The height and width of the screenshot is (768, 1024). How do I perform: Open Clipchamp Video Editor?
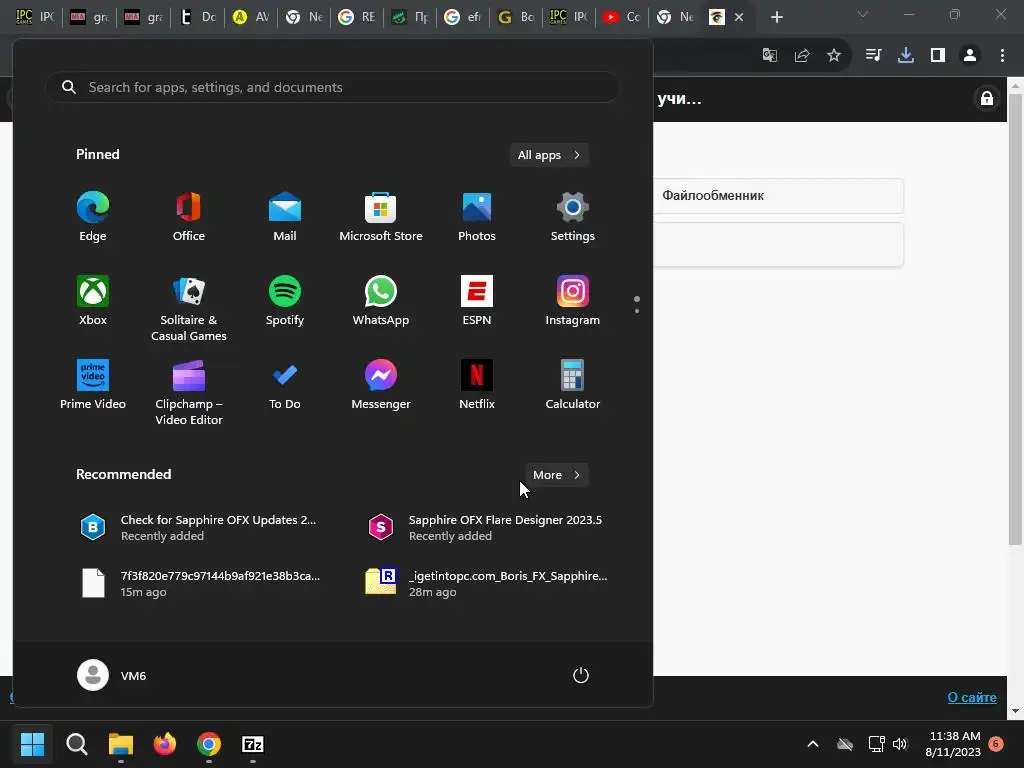click(x=189, y=392)
